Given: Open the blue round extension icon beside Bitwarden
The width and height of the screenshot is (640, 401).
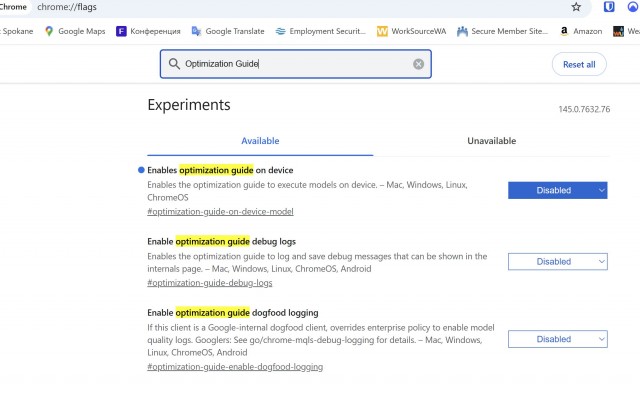Looking at the screenshot, I should pos(633,7).
